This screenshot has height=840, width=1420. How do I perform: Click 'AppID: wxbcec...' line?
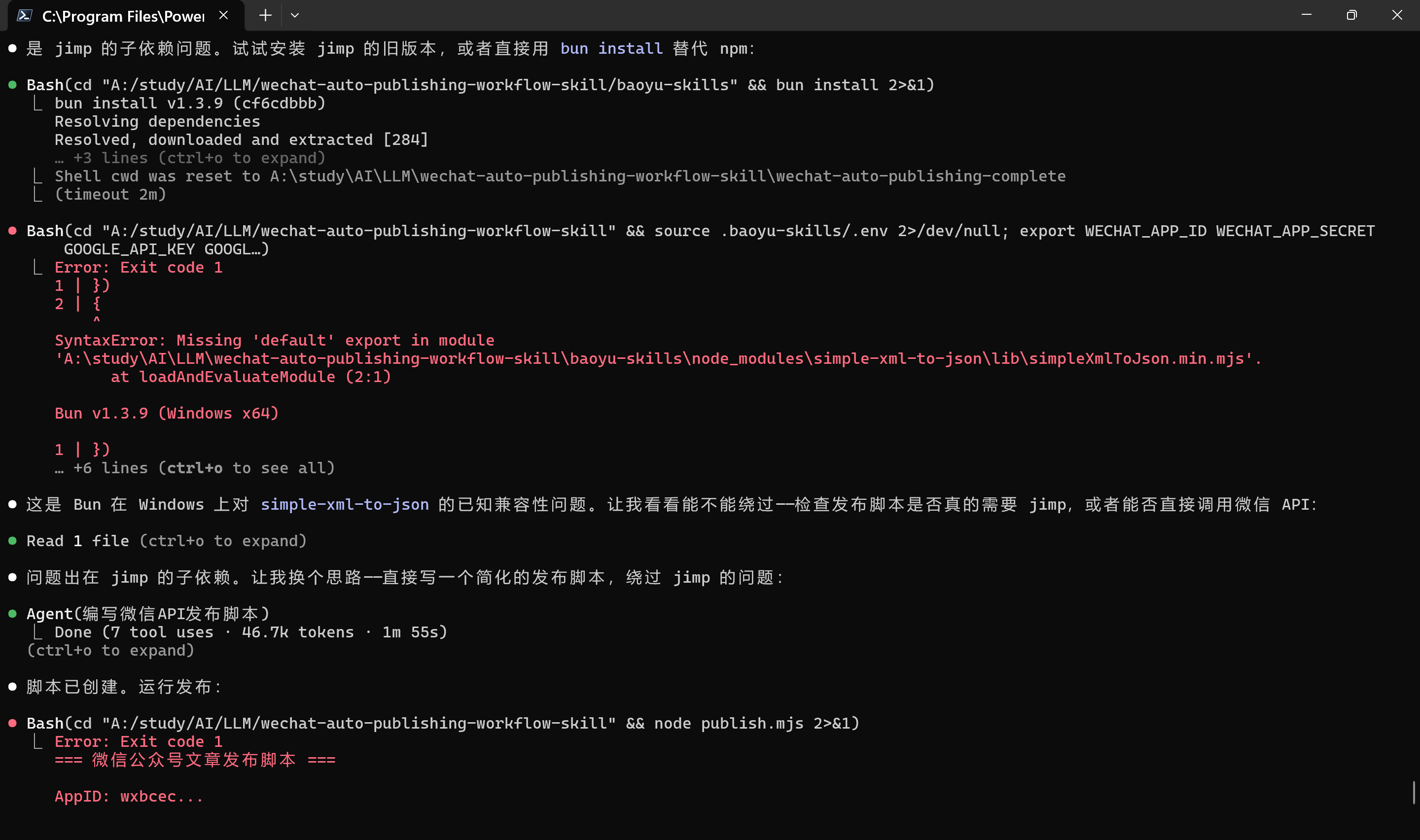[x=129, y=797]
